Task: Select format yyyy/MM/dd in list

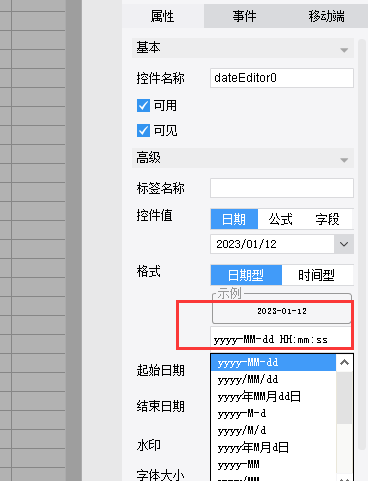Action: point(273,379)
